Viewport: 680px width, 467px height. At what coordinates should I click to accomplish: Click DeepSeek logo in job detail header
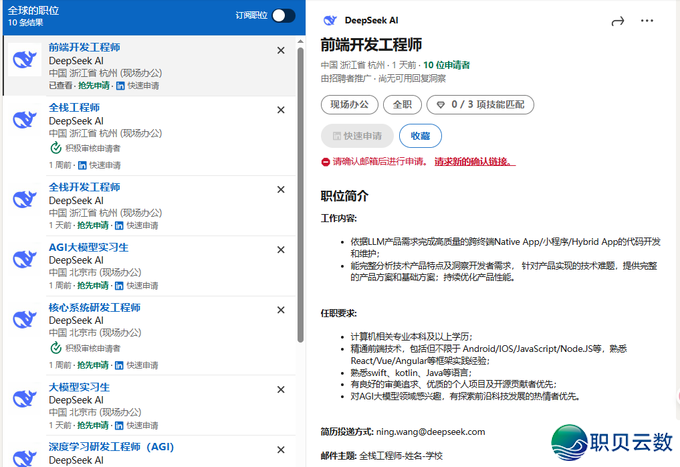[330, 20]
